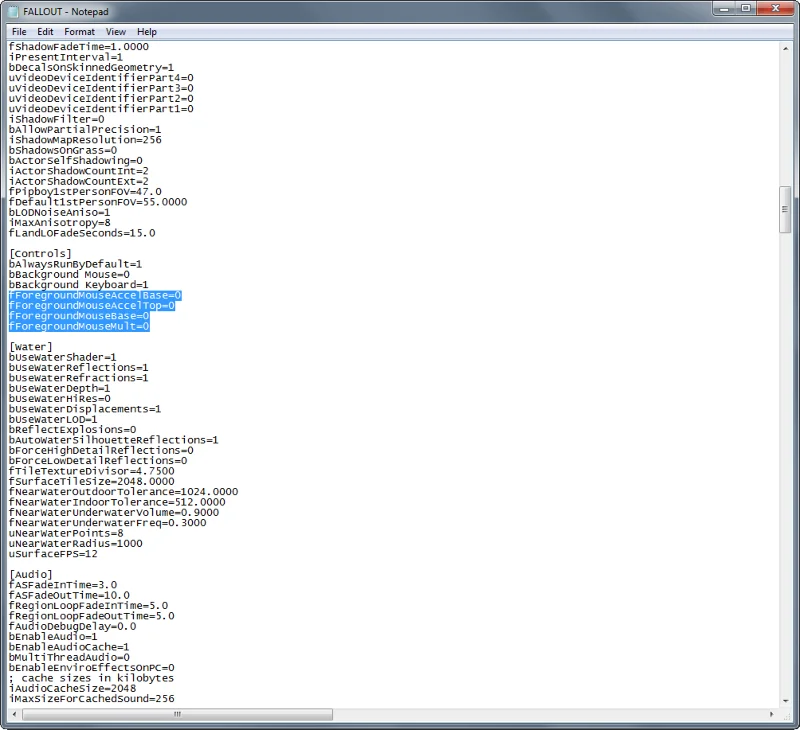Image resolution: width=800 pixels, height=730 pixels.
Task: Click the [Audio] section header
Action: pos(31,574)
